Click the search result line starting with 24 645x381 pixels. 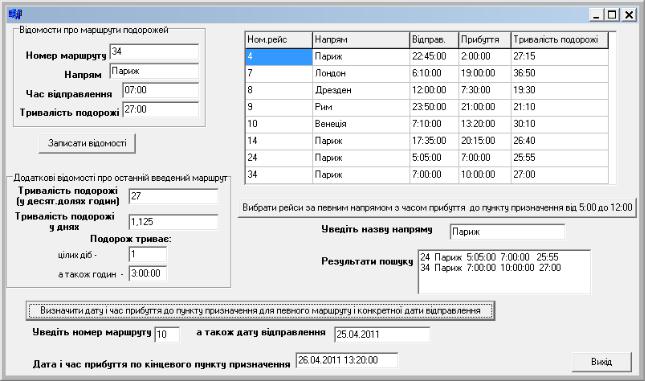[489, 258]
